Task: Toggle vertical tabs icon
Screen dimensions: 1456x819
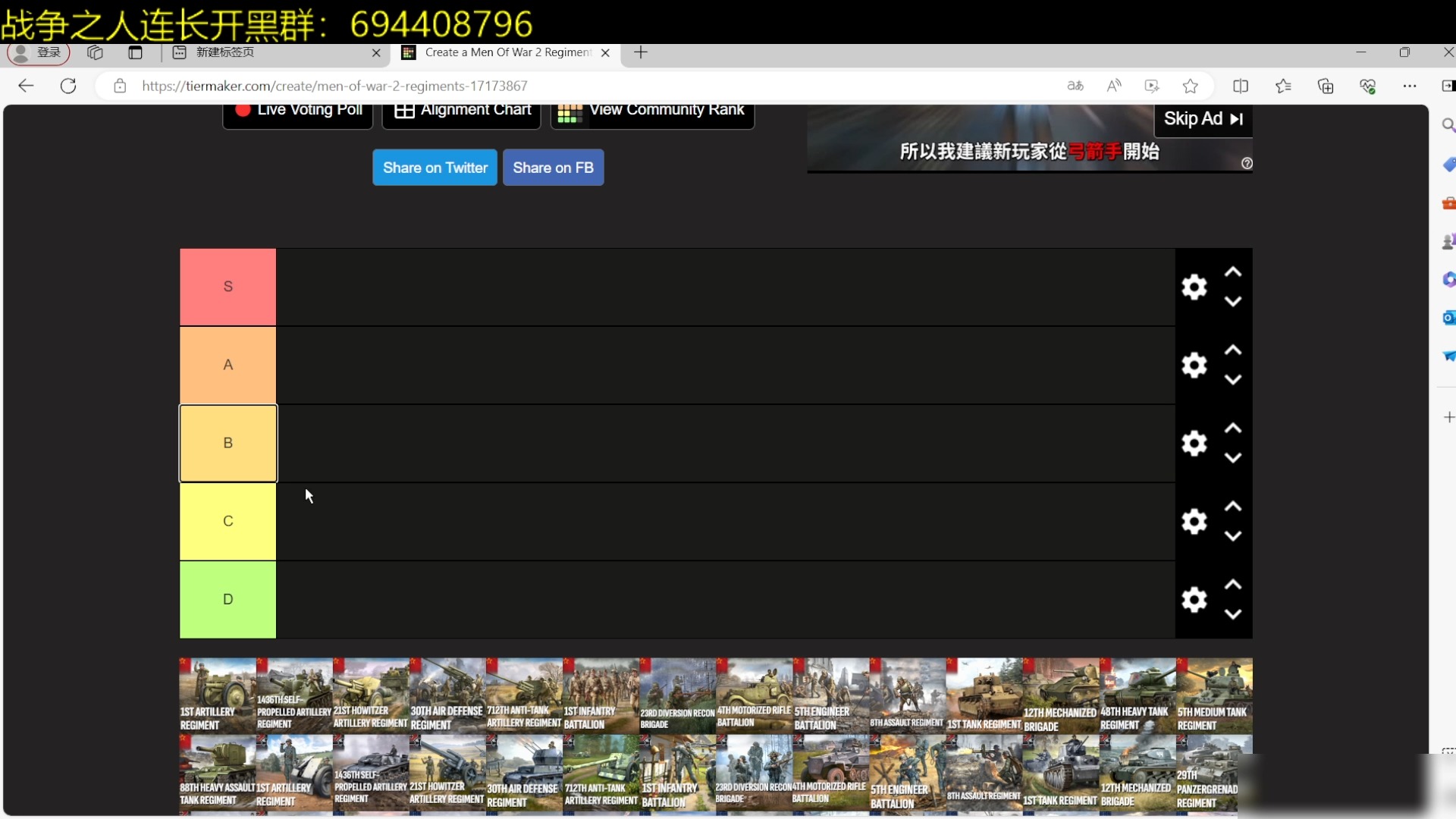Action: pyautogui.click(x=135, y=52)
